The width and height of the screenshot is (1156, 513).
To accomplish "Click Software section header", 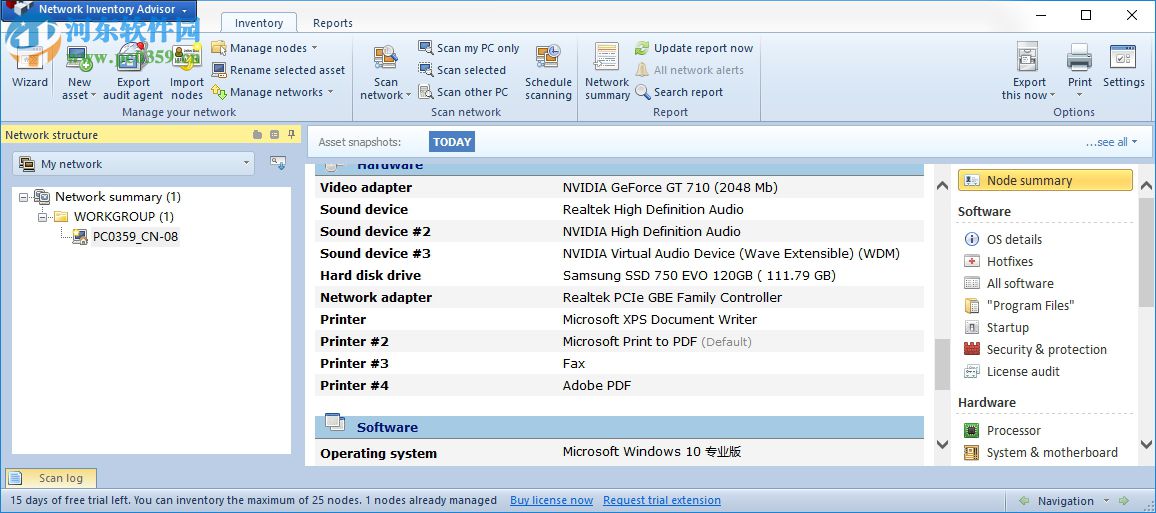I will click(x=619, y=428).
